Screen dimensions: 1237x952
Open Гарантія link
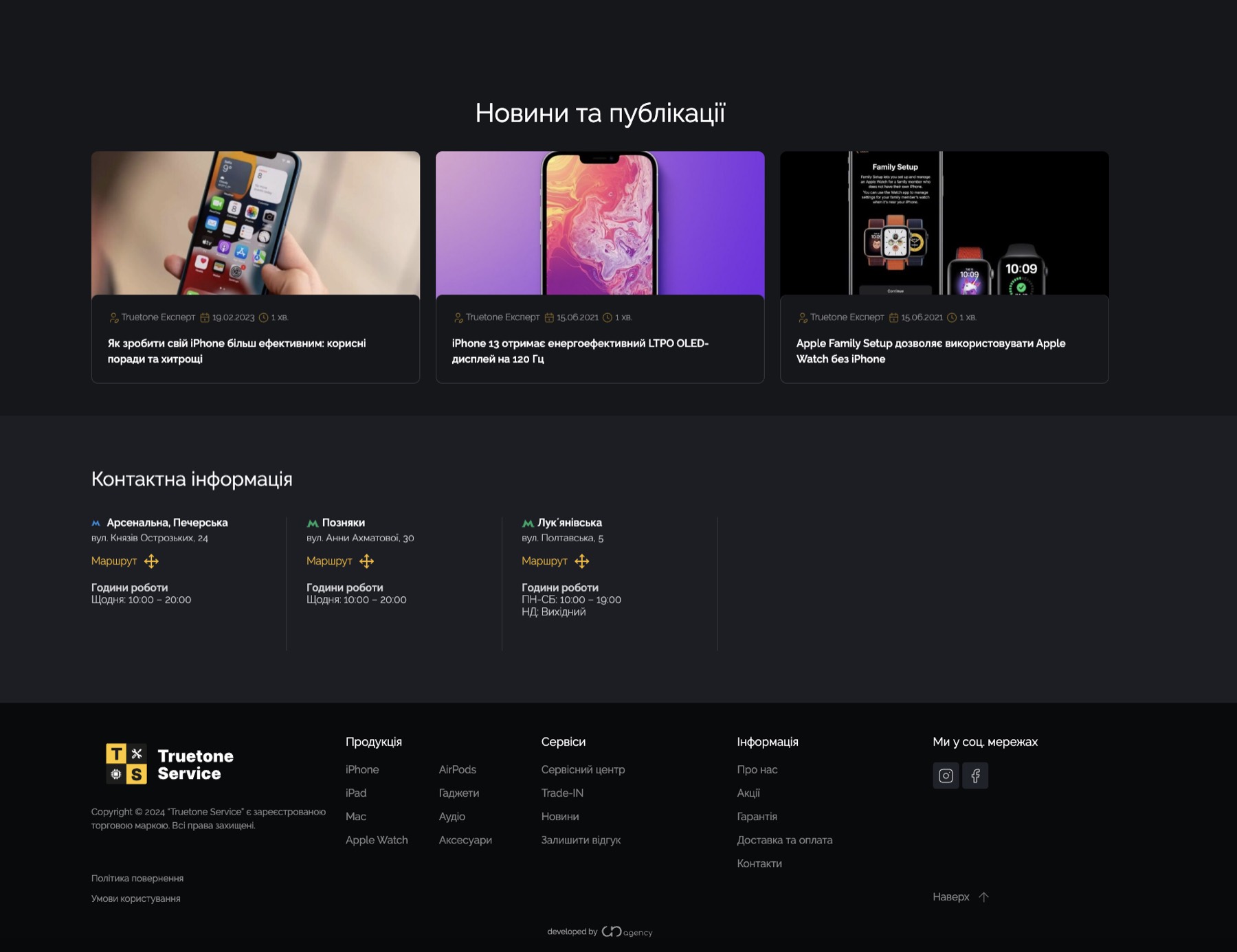pyautogui.click(x=757, y=816)
